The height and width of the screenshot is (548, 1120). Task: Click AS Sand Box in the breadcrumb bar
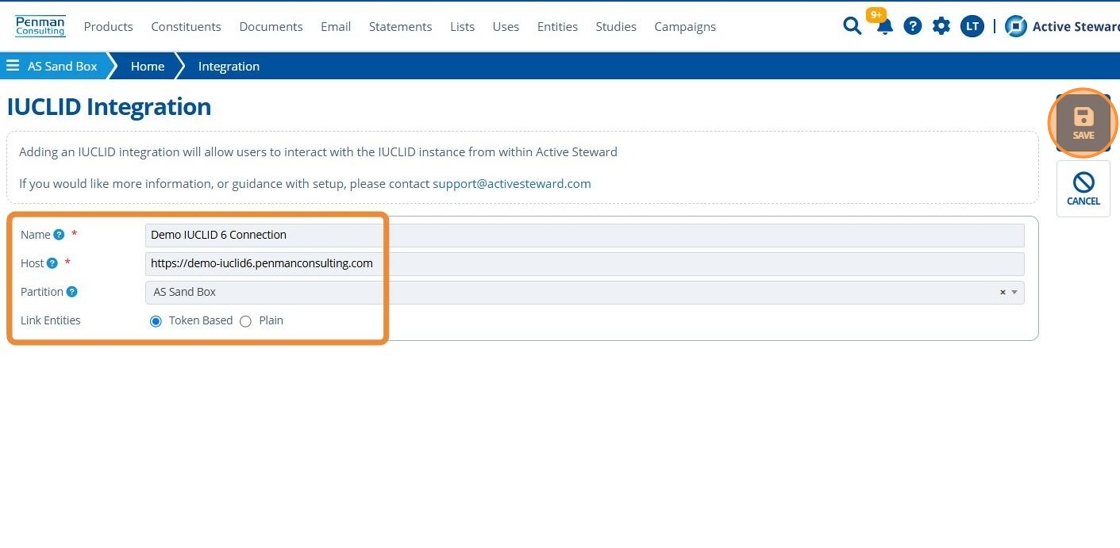62,66
